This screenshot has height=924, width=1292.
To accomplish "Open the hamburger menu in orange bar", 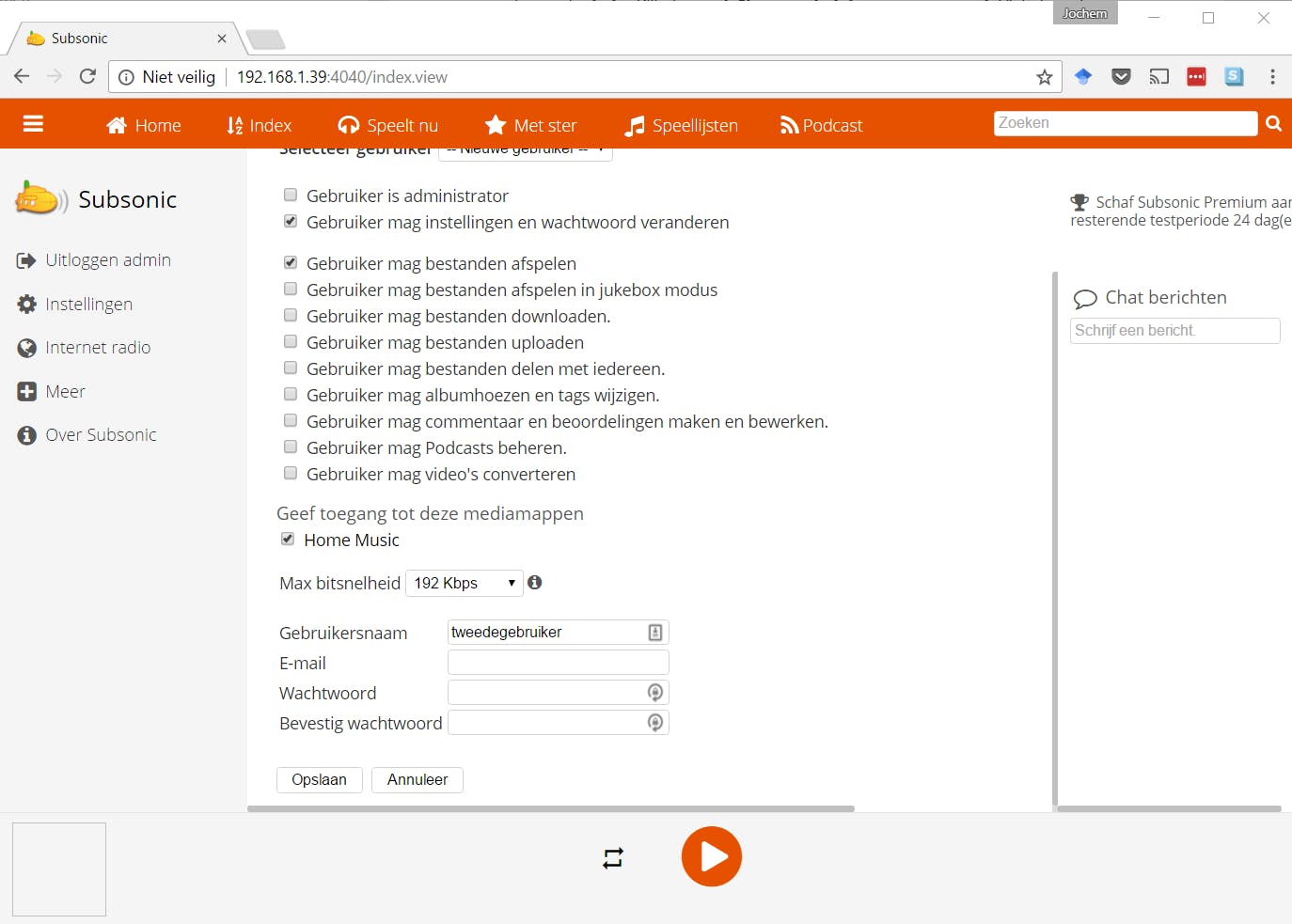I will (x=33, y=124).
